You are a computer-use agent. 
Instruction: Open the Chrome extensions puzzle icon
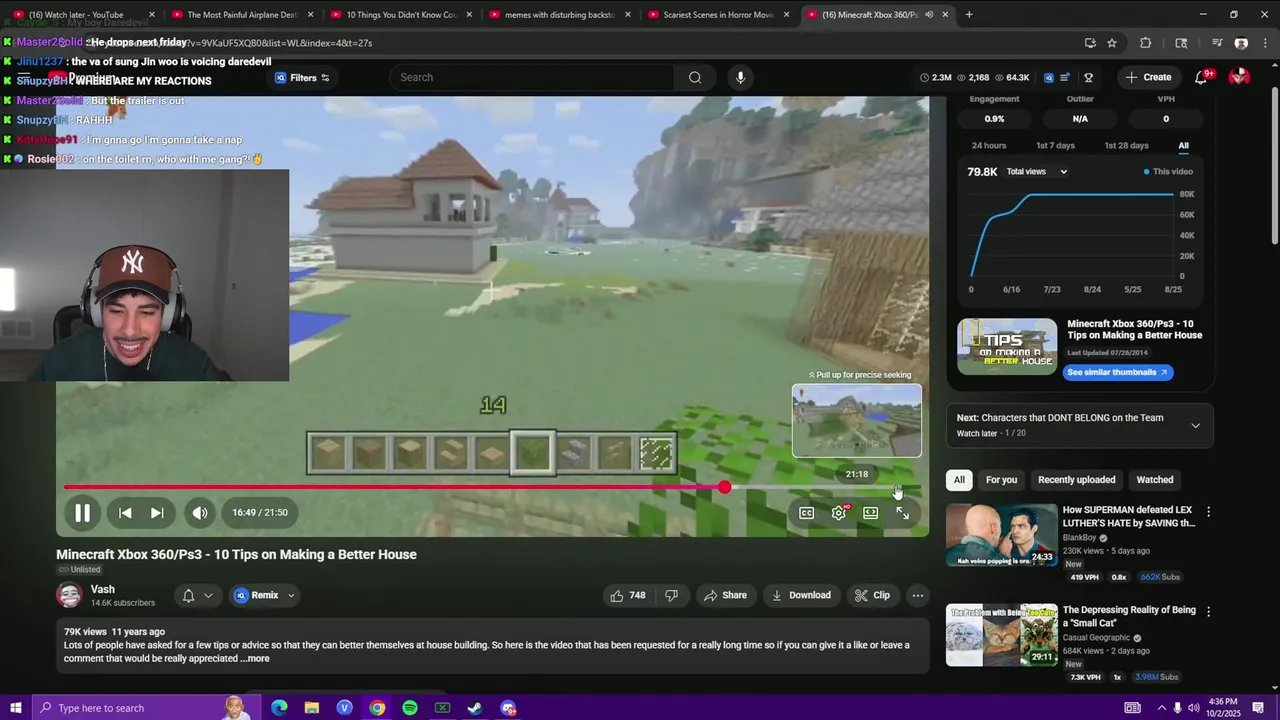[1146, 43]
